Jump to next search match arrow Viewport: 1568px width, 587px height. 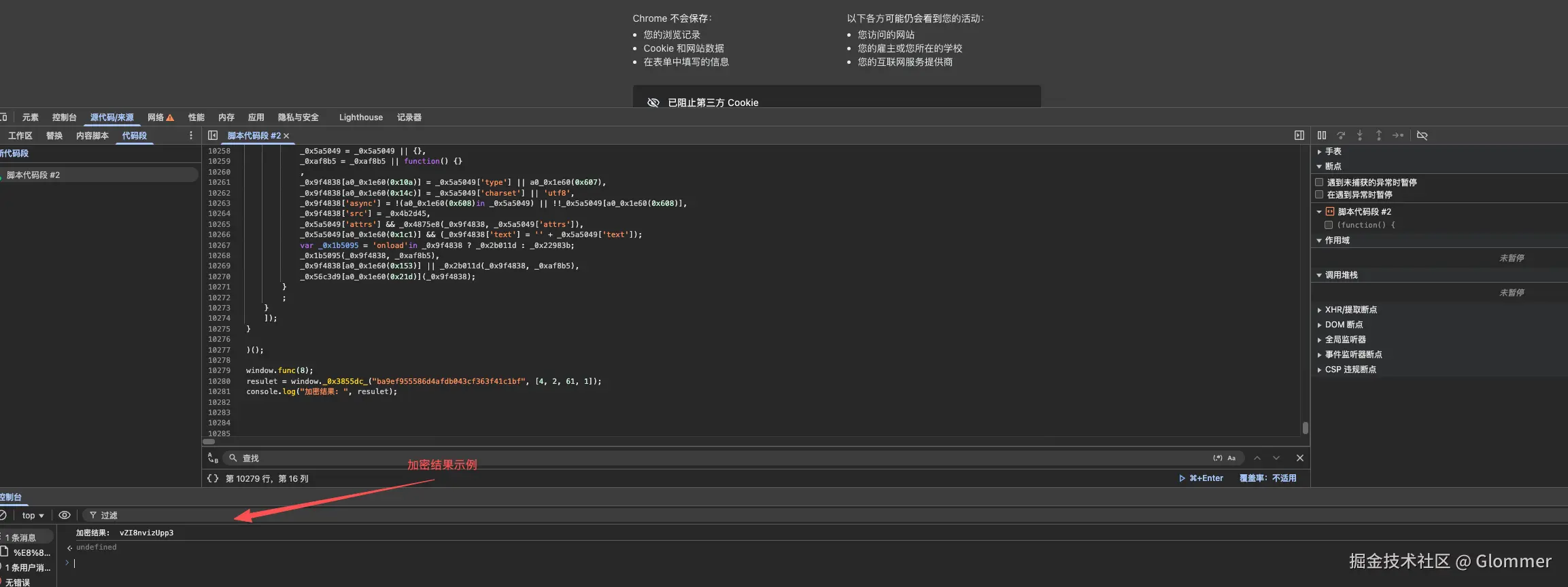point(1276,458)
